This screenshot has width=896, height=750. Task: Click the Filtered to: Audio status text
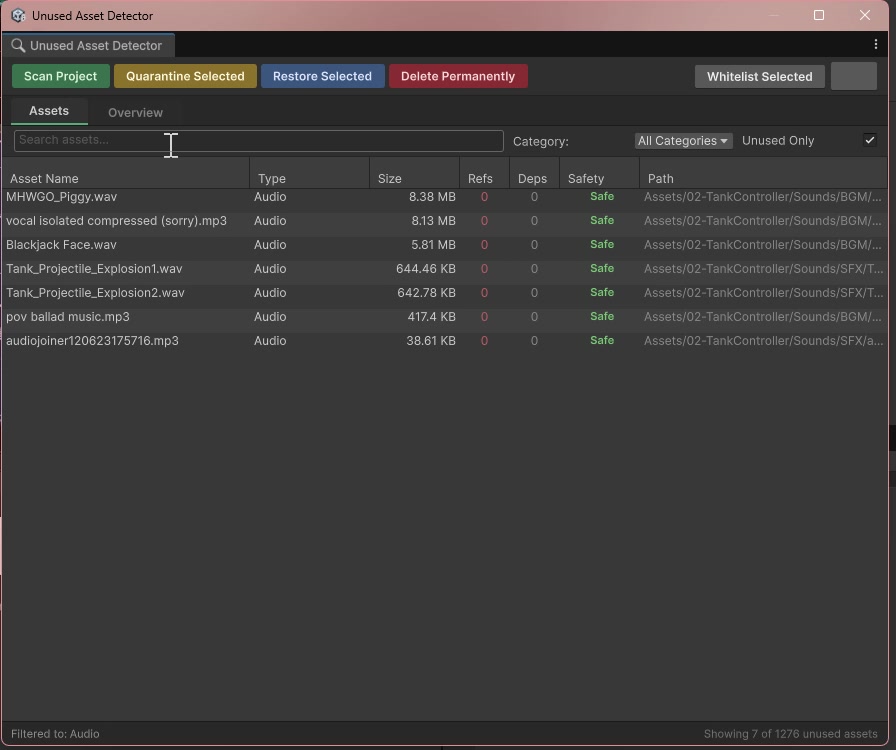[55, 734]
